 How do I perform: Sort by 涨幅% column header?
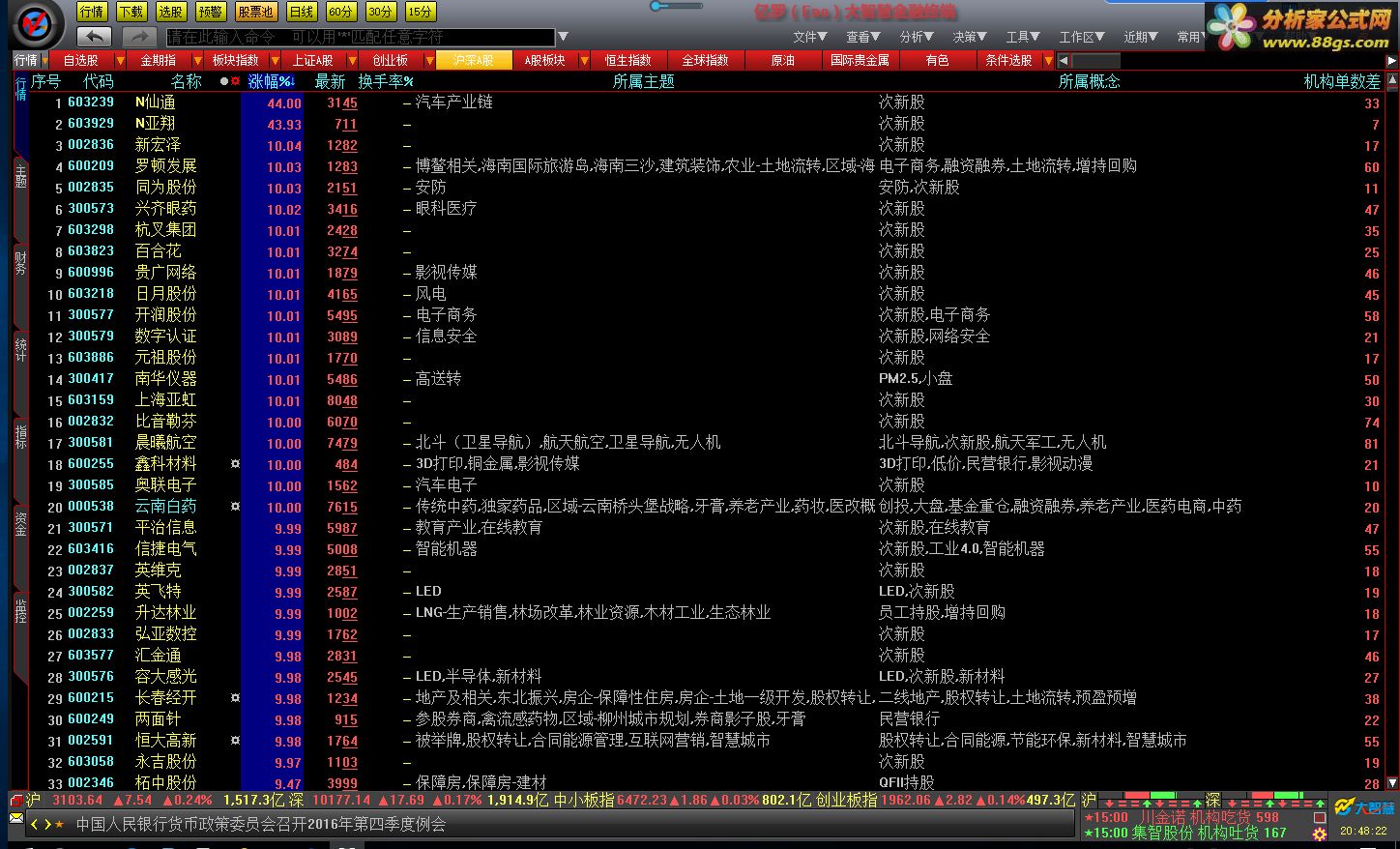tap(271, 82)
